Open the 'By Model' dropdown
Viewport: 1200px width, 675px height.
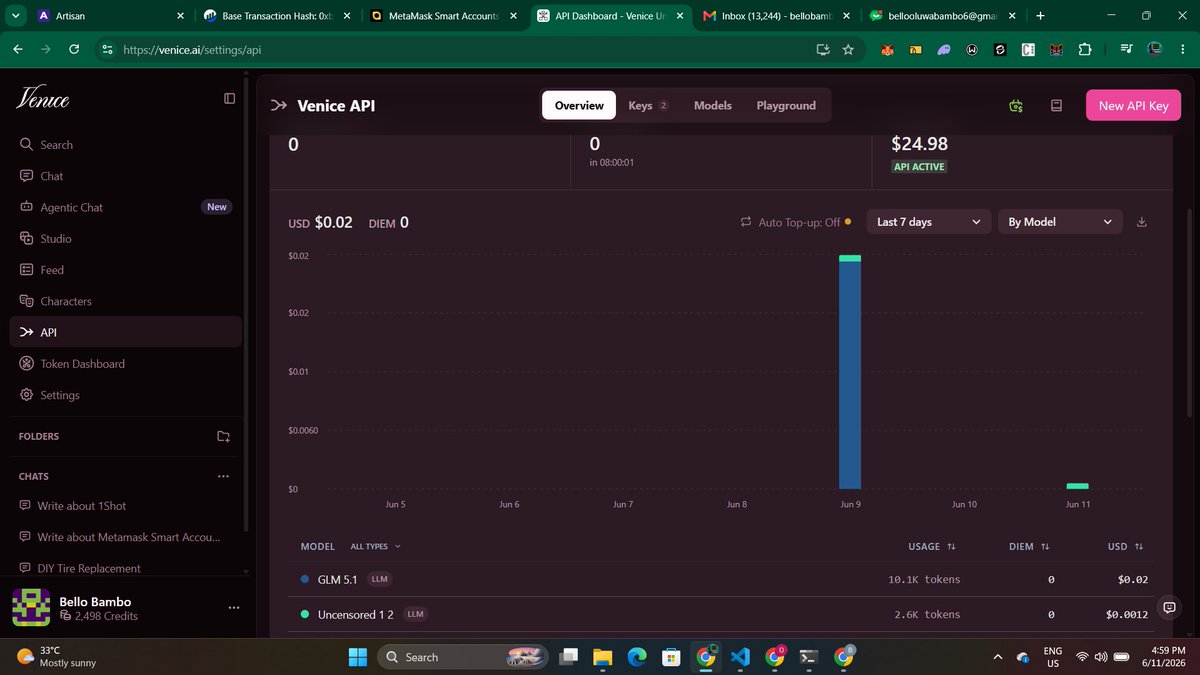coord(1060,222)
